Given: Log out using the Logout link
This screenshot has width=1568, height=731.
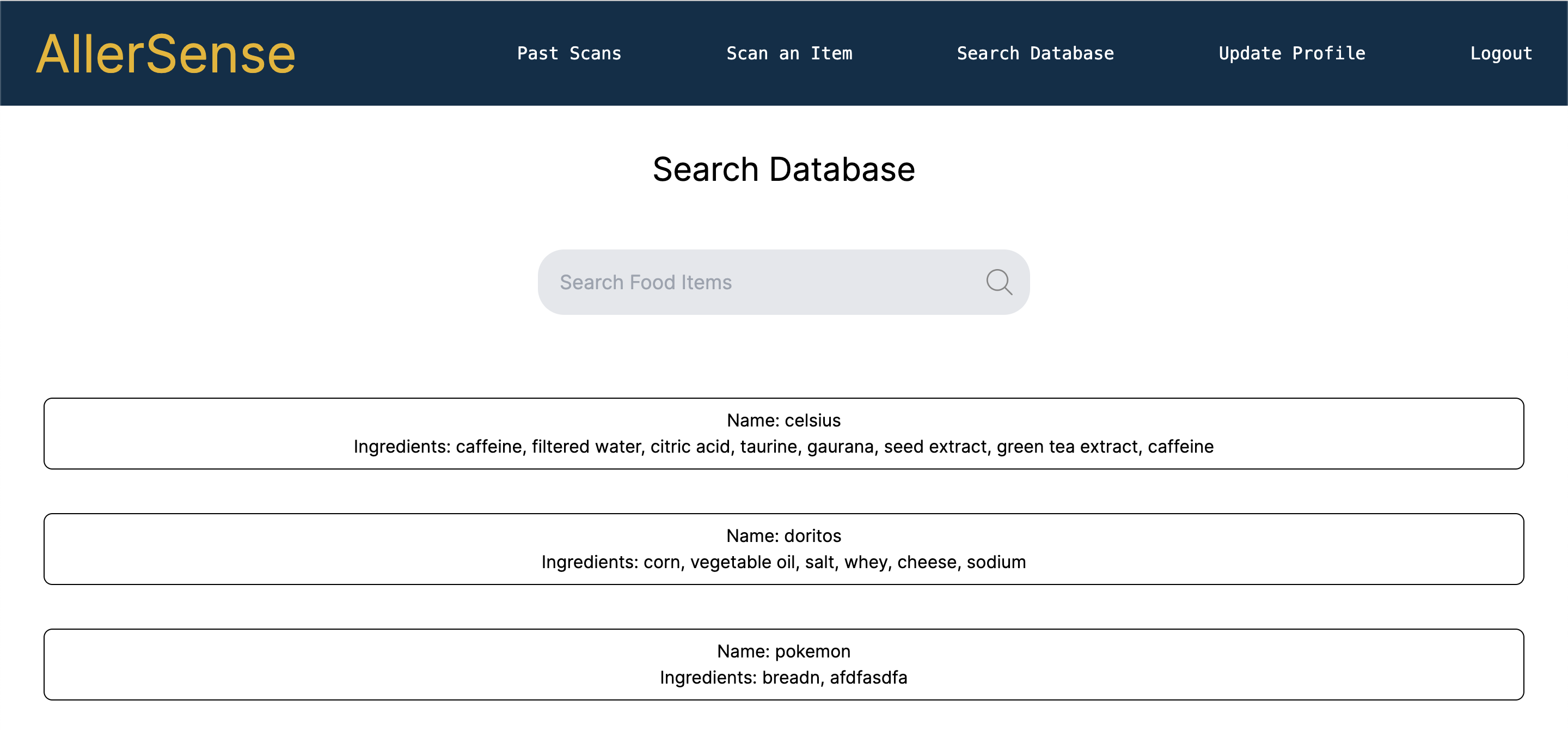Looking at the screenshot, I should [1500, 53].
